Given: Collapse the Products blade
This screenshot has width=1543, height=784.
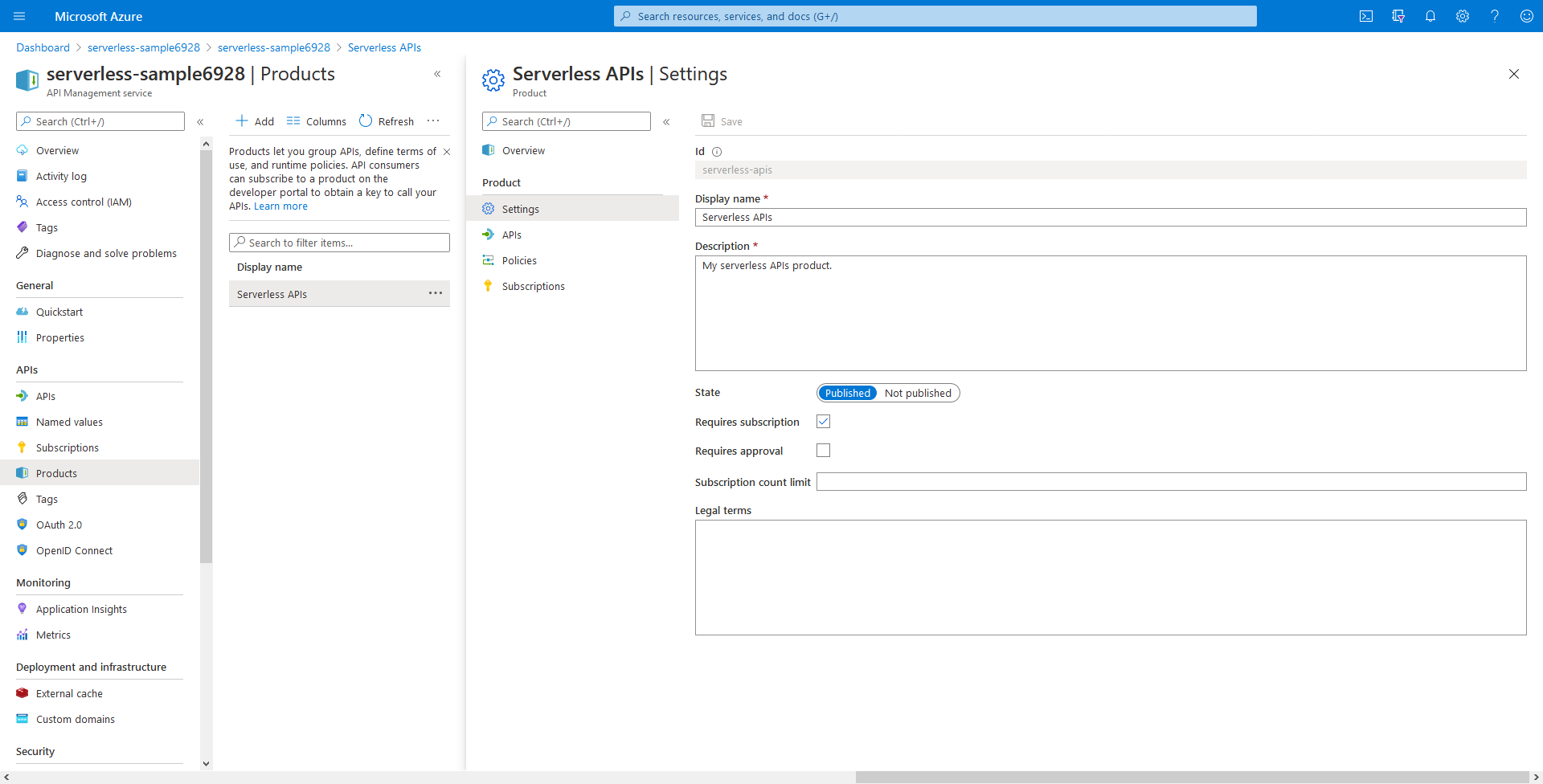Looking at the screenshot, I should tap(437, 74).
